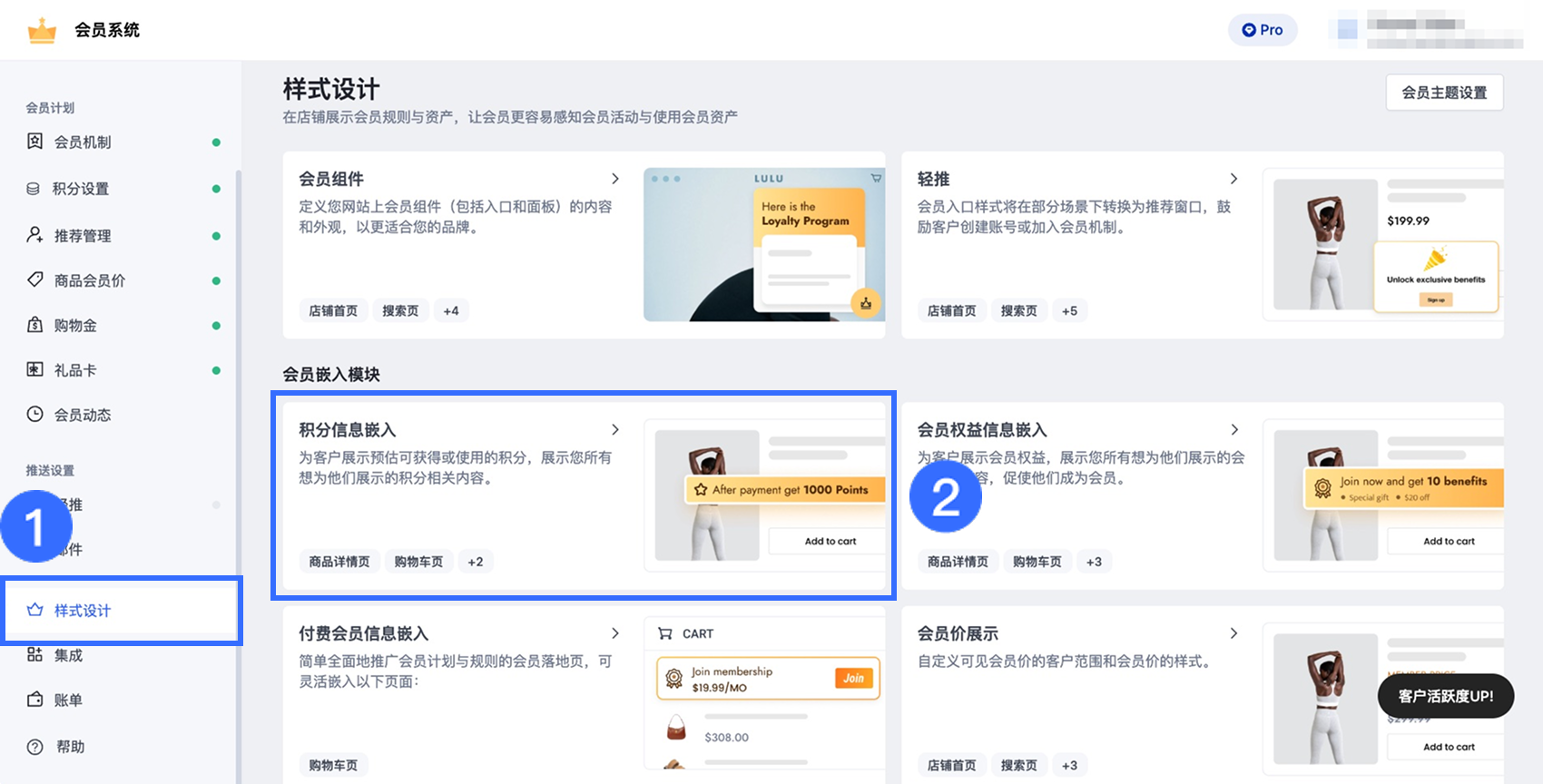
Task: Open the blurred user account area
Action: pyautogui.click(x=1428, y=30)
